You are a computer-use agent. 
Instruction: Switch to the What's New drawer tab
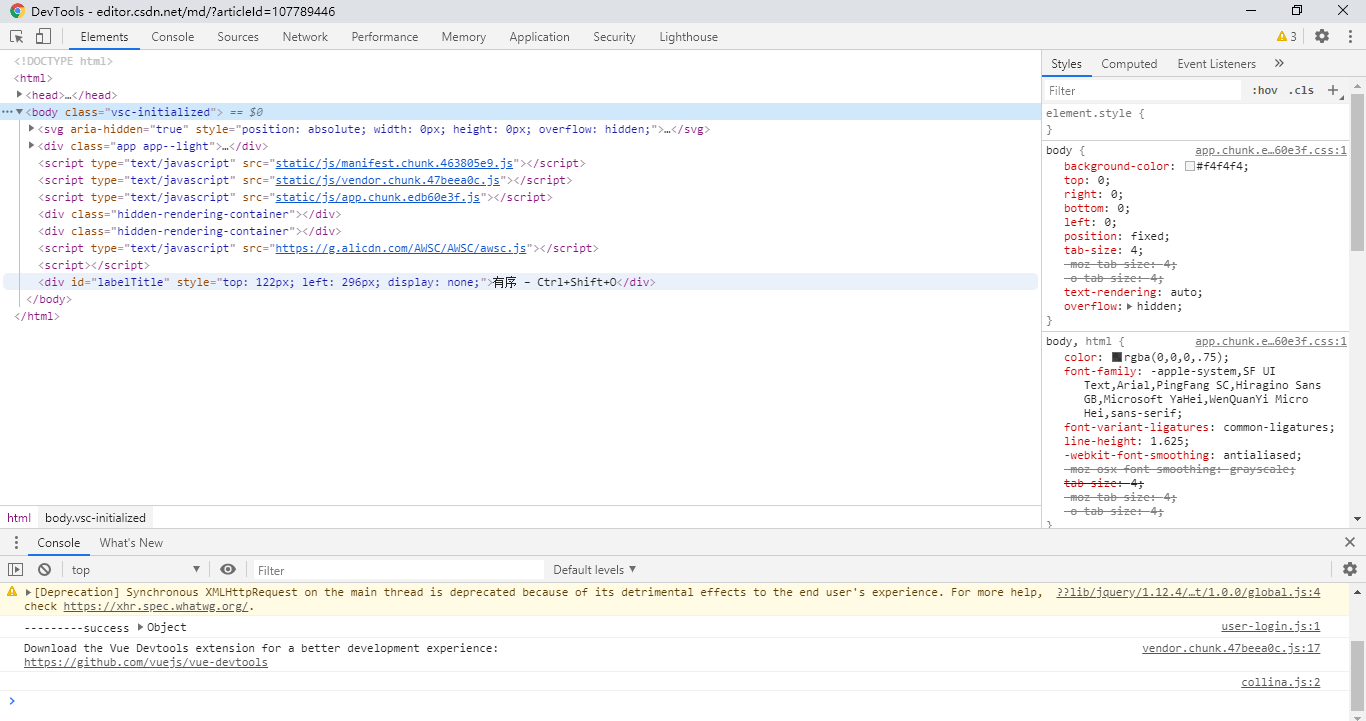tap(131, 542)
